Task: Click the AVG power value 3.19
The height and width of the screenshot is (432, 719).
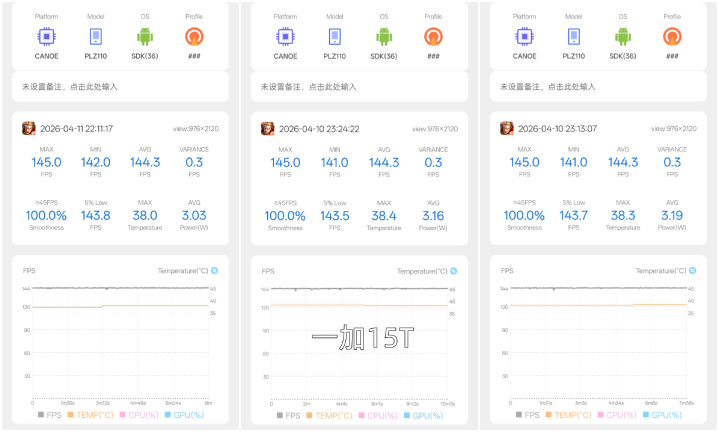Action: click(x=672, y=216)
